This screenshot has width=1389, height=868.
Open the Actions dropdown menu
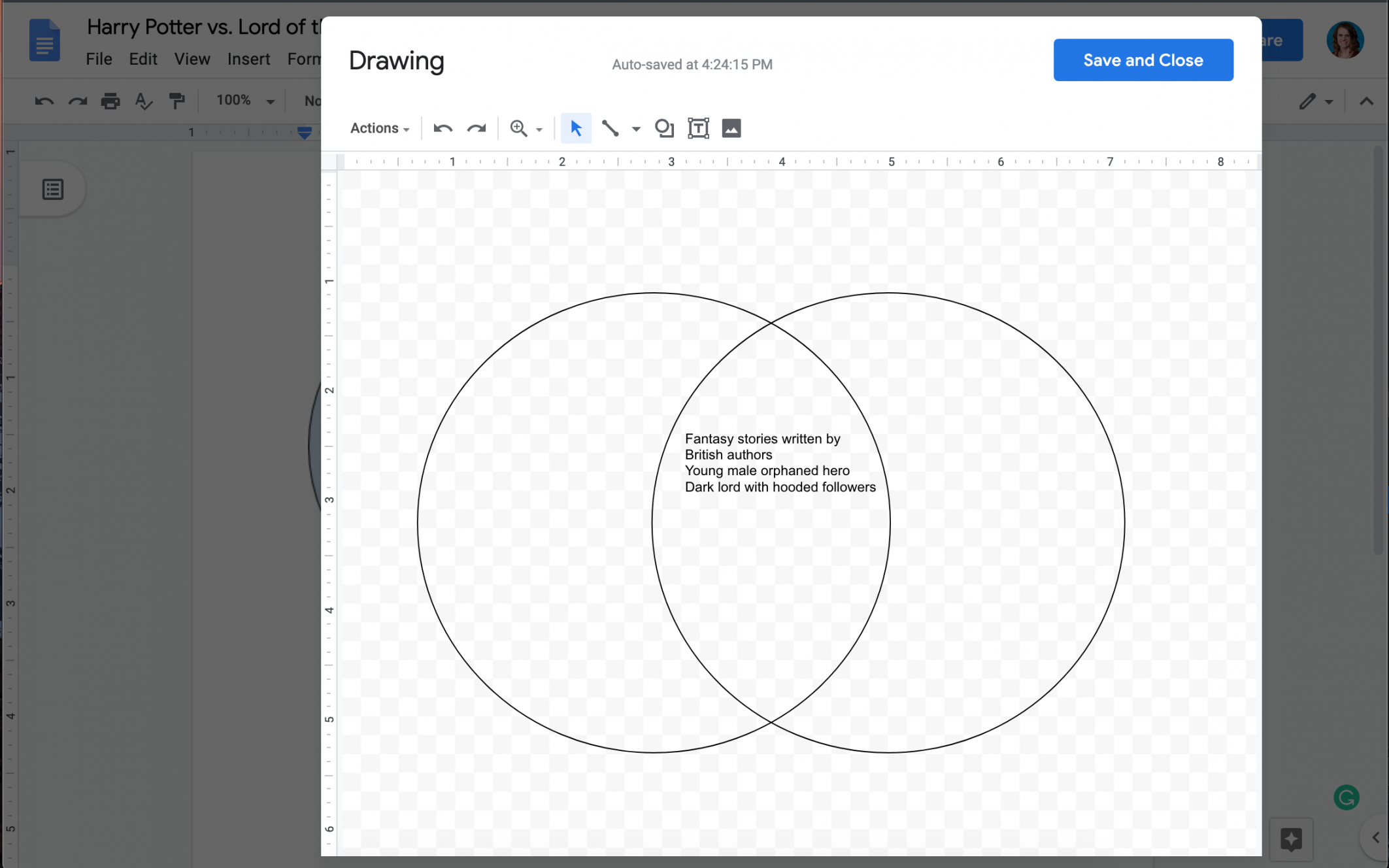coord(378,127)
